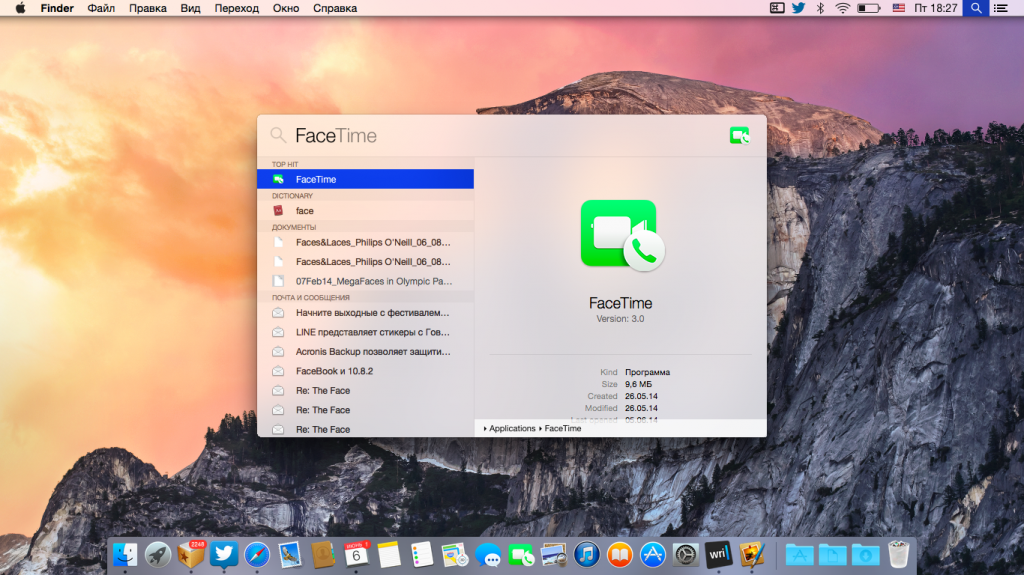This screenshot has height=575, width=1024.
Task: Open US flag input source menu
Action: (899, 8)
